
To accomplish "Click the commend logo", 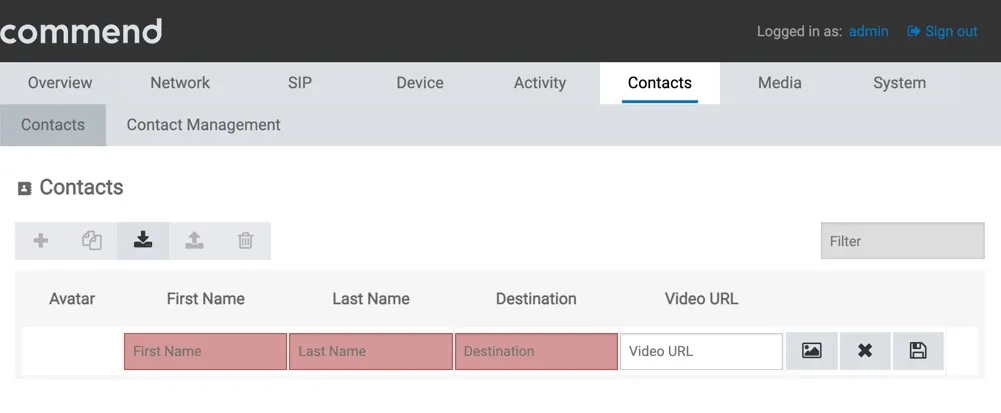I will click(x=81, y=31).
